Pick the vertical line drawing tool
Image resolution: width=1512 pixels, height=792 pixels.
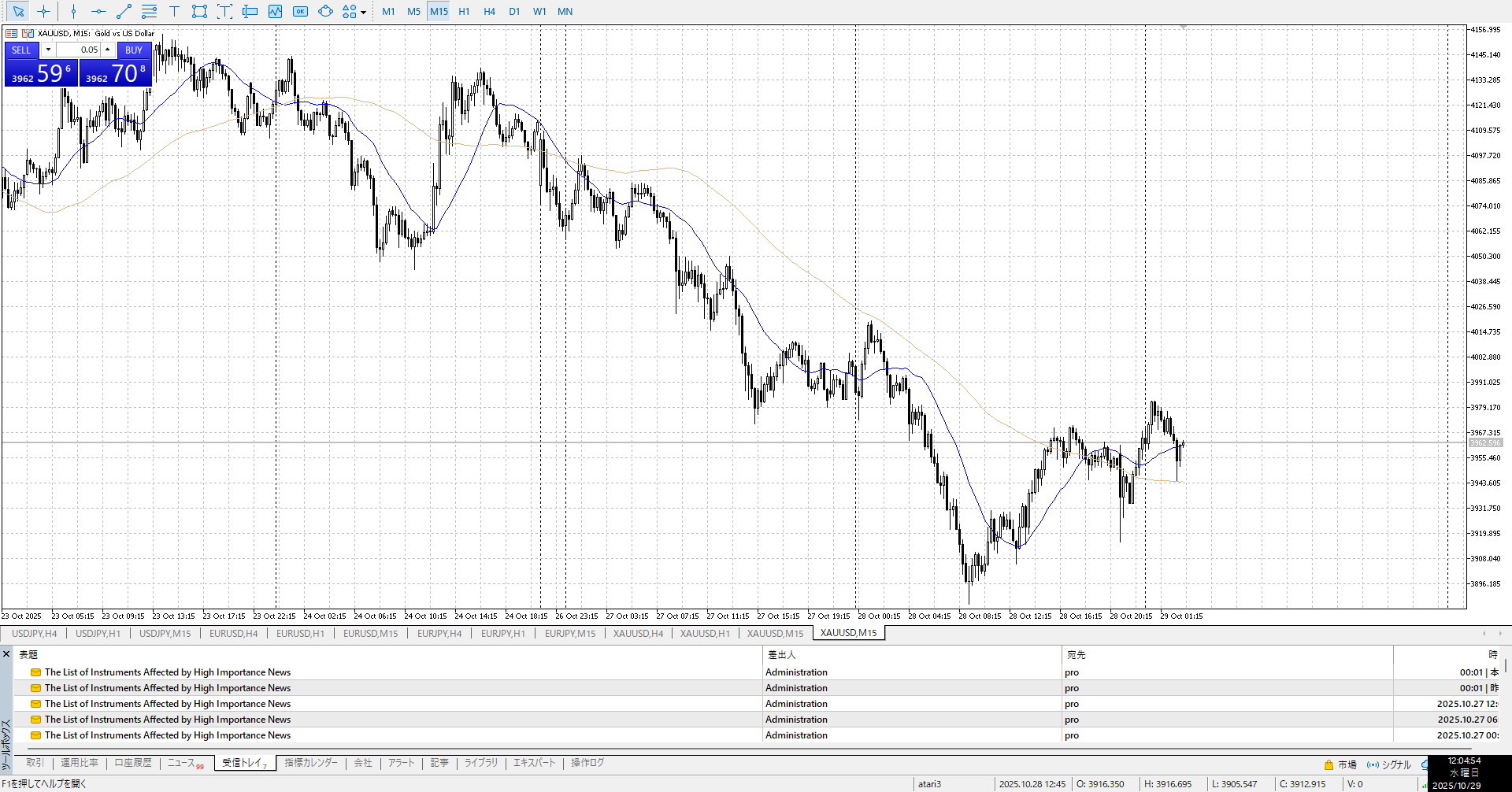click(x=73, y=11)
